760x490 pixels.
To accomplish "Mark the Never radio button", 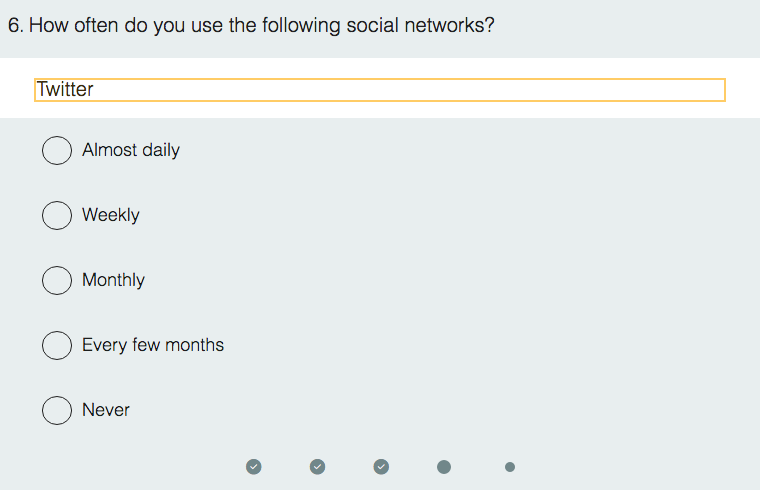I will [x=57, y=410].
